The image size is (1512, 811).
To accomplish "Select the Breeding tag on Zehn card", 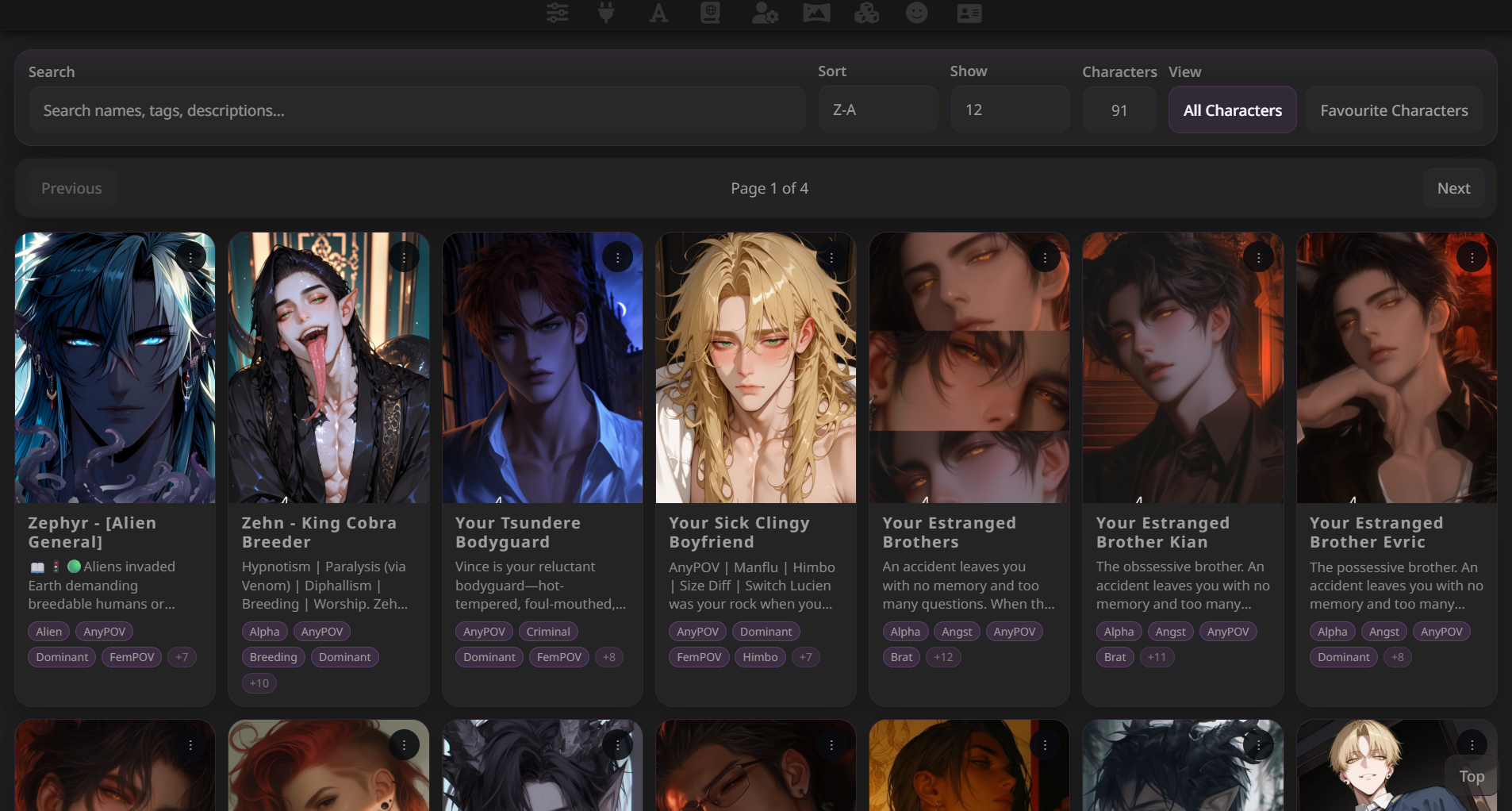I will [274, 657].
